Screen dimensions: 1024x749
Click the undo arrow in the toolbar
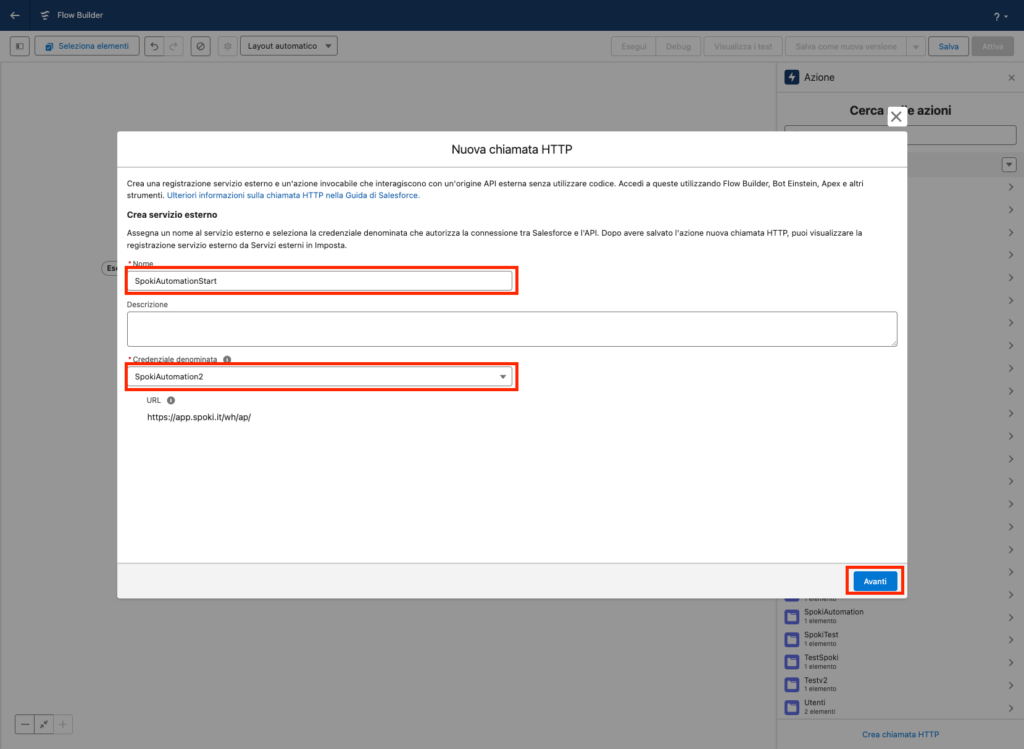pos(153,46)
